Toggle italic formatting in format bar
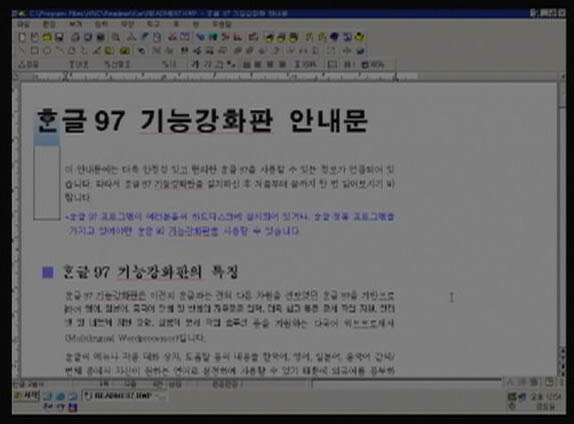Viewport: 574px width, 424px height. 208,64
